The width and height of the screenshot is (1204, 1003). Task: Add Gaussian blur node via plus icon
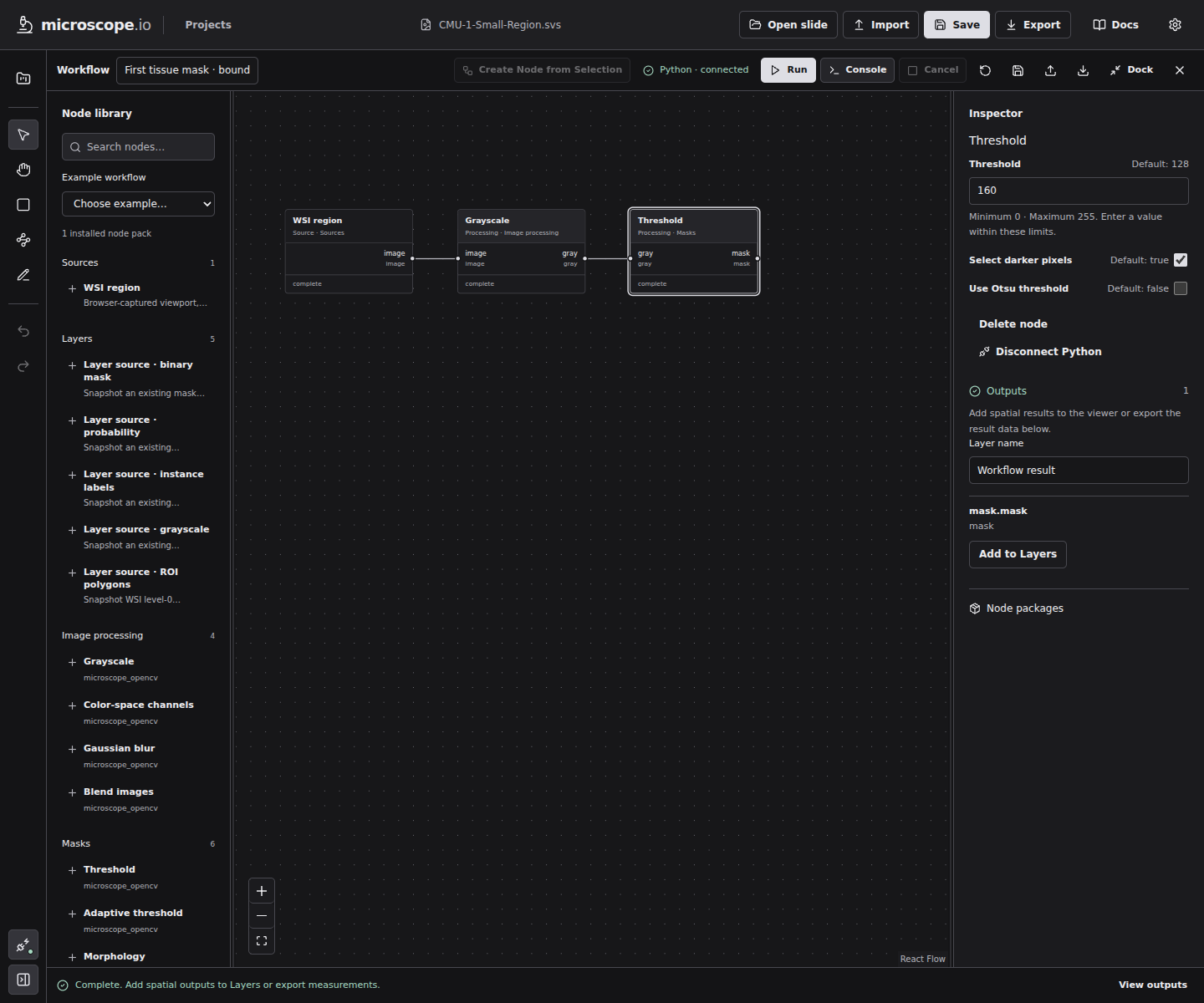coord(73,749)
